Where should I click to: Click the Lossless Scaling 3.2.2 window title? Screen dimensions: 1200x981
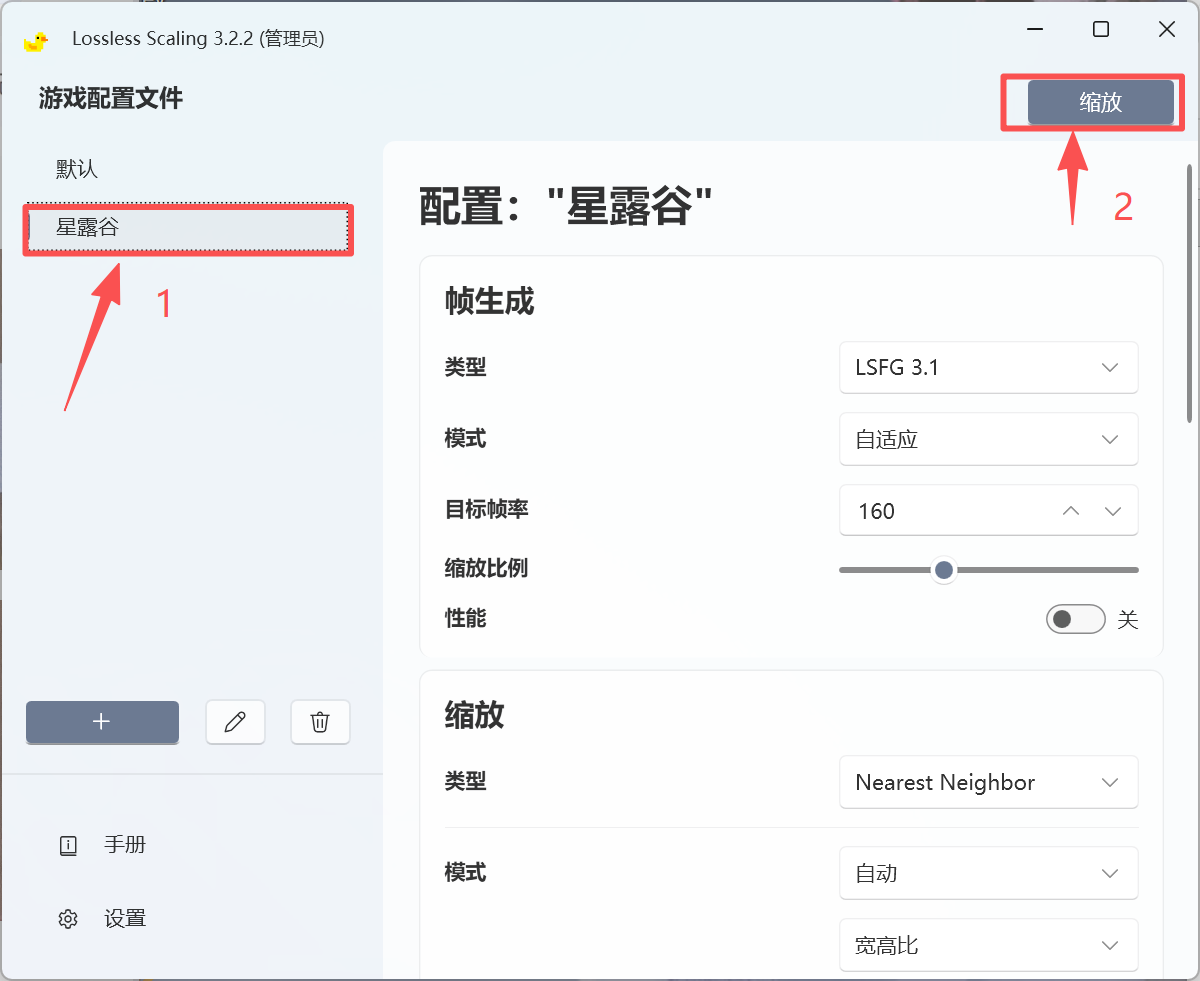pyautogui.click(x=198, y=39)
